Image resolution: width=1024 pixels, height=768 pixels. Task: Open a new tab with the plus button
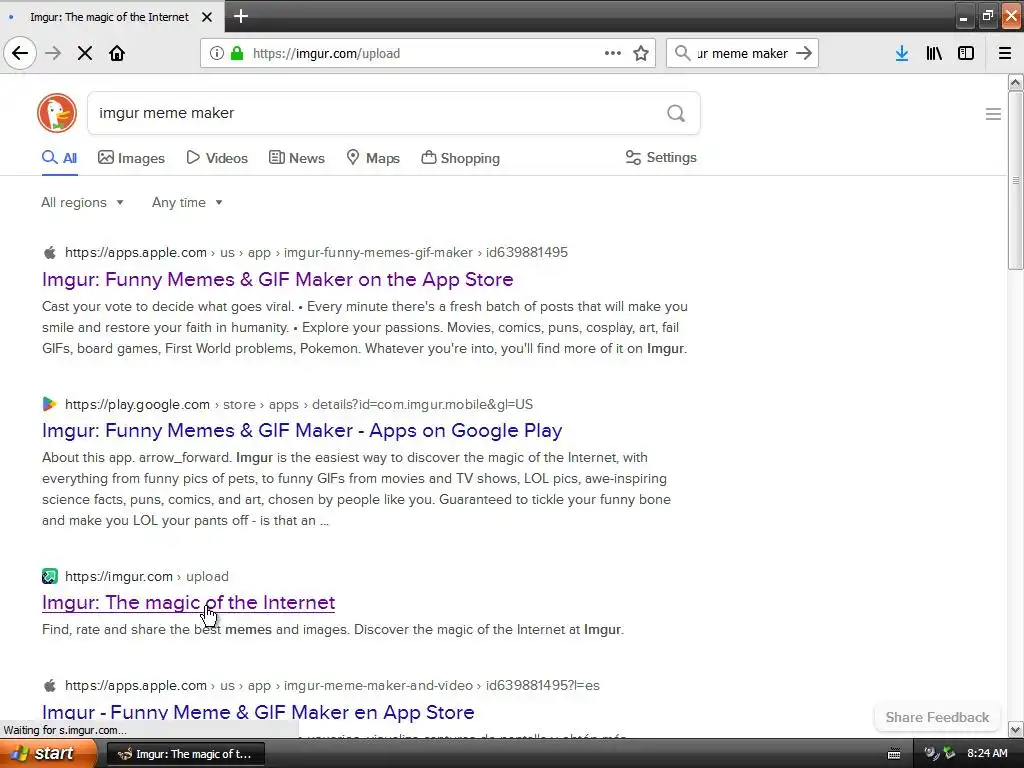point(241,16)
